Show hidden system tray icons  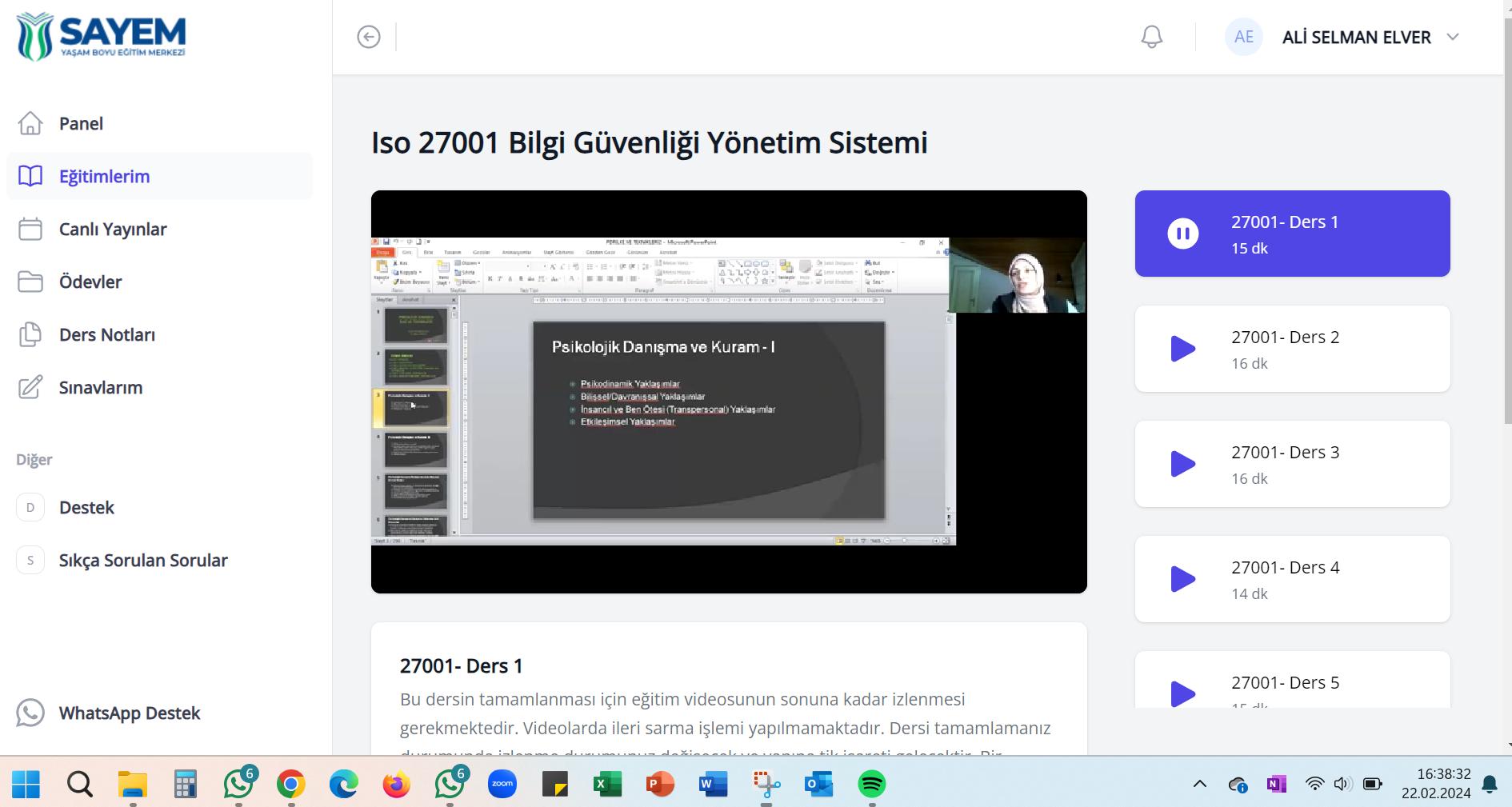coord(1200,784)
